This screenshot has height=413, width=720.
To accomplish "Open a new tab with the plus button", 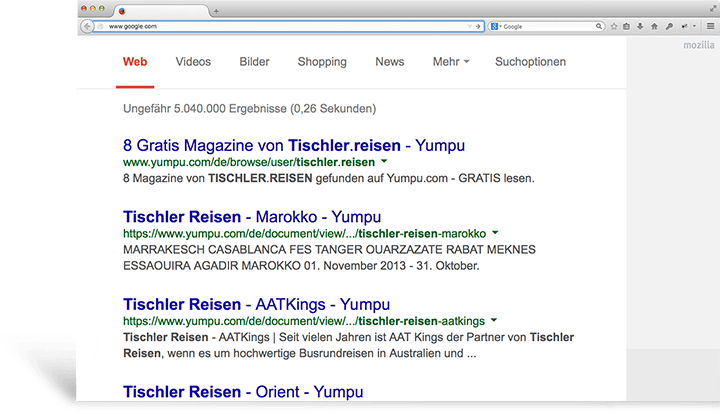I will click(x=216, y=11).
